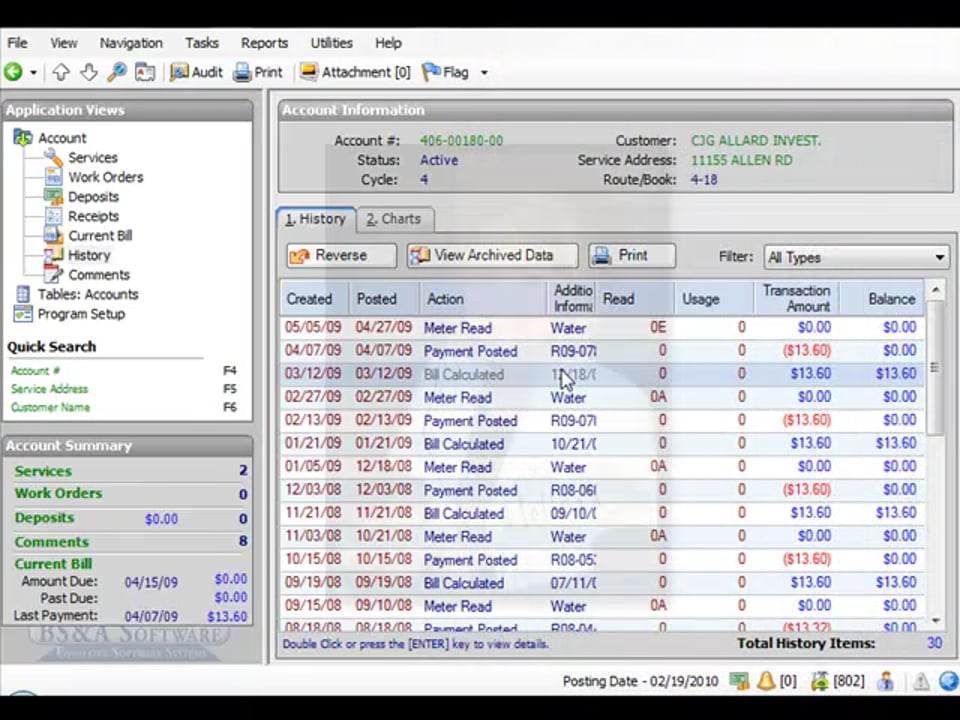Select the 01/21/09 Bill Calculated row
This screenshot has width=960, height=720.
pos(602,444)
